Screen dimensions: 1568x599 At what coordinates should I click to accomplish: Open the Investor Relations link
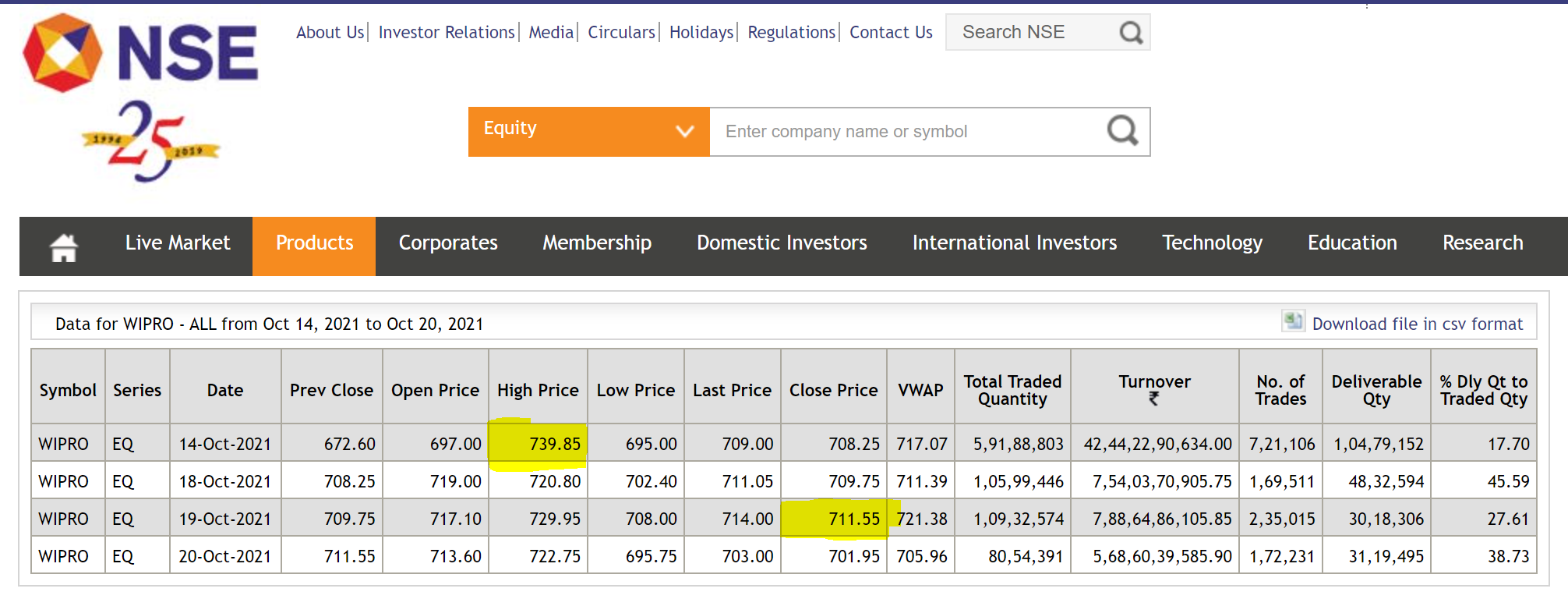click(x=447, y=33)
